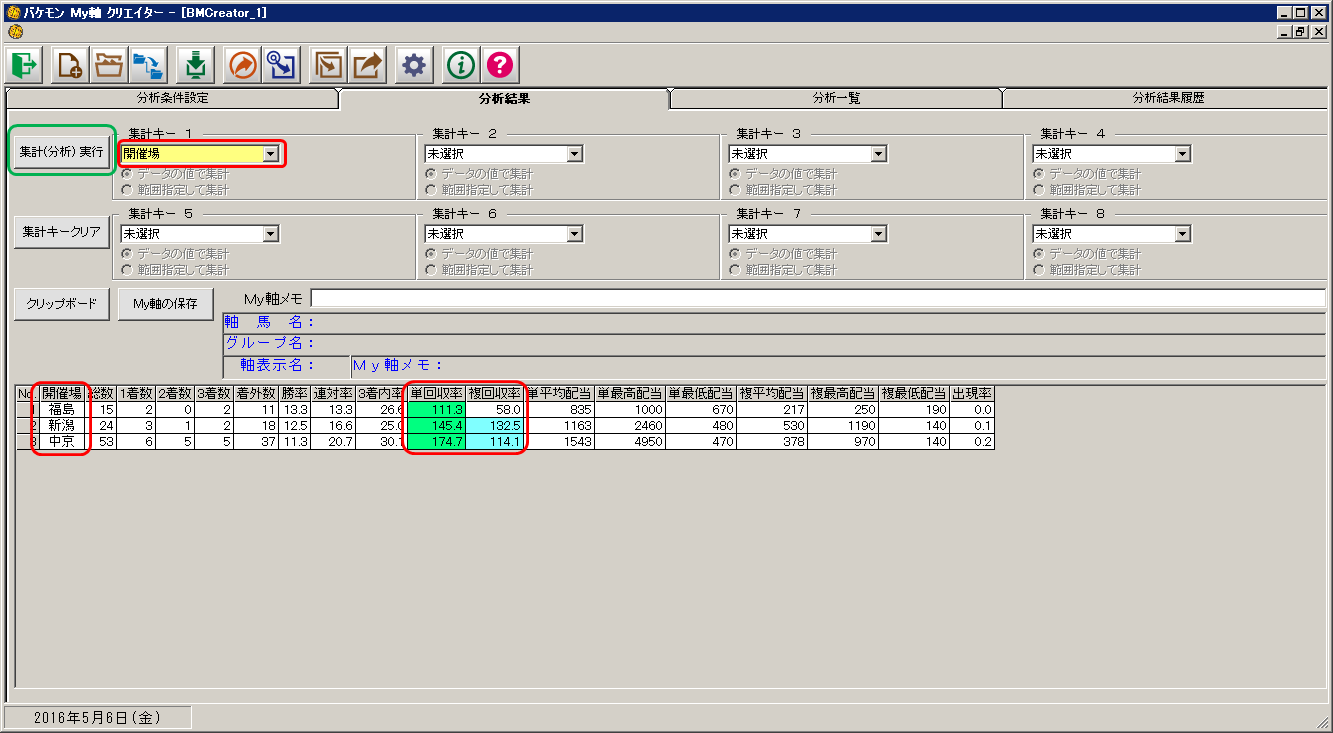Click the クリップボード button
Image resolution: width=1333 pixels, height=733 pixels.
62,305
